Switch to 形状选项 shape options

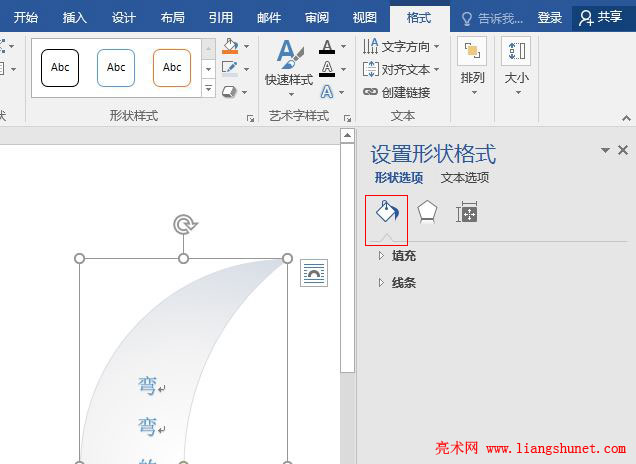(x=399, y=178)
